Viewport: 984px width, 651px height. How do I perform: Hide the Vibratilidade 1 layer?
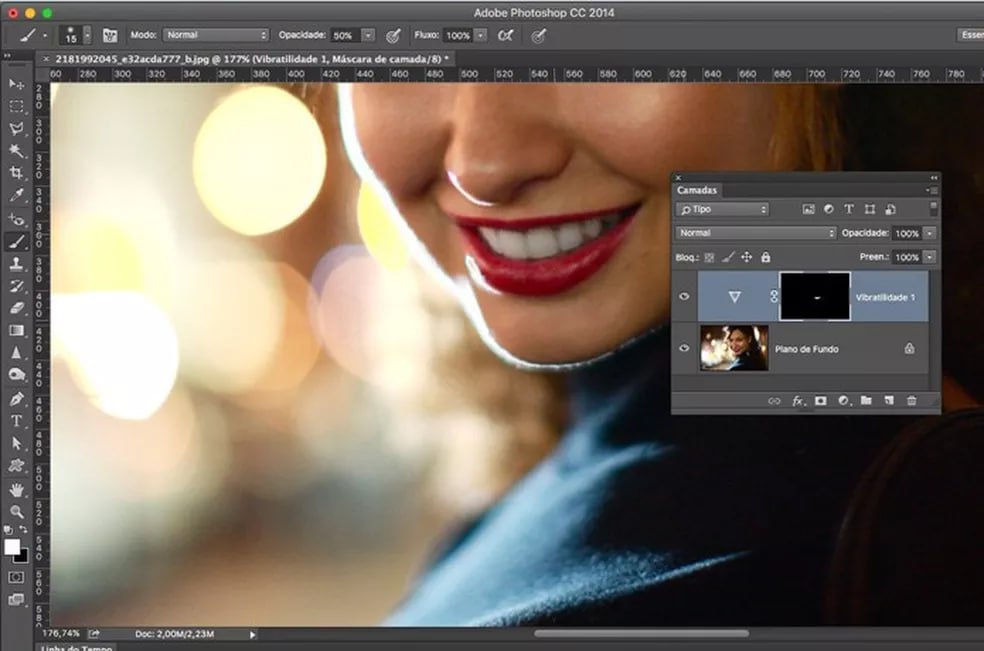(684, 297)
